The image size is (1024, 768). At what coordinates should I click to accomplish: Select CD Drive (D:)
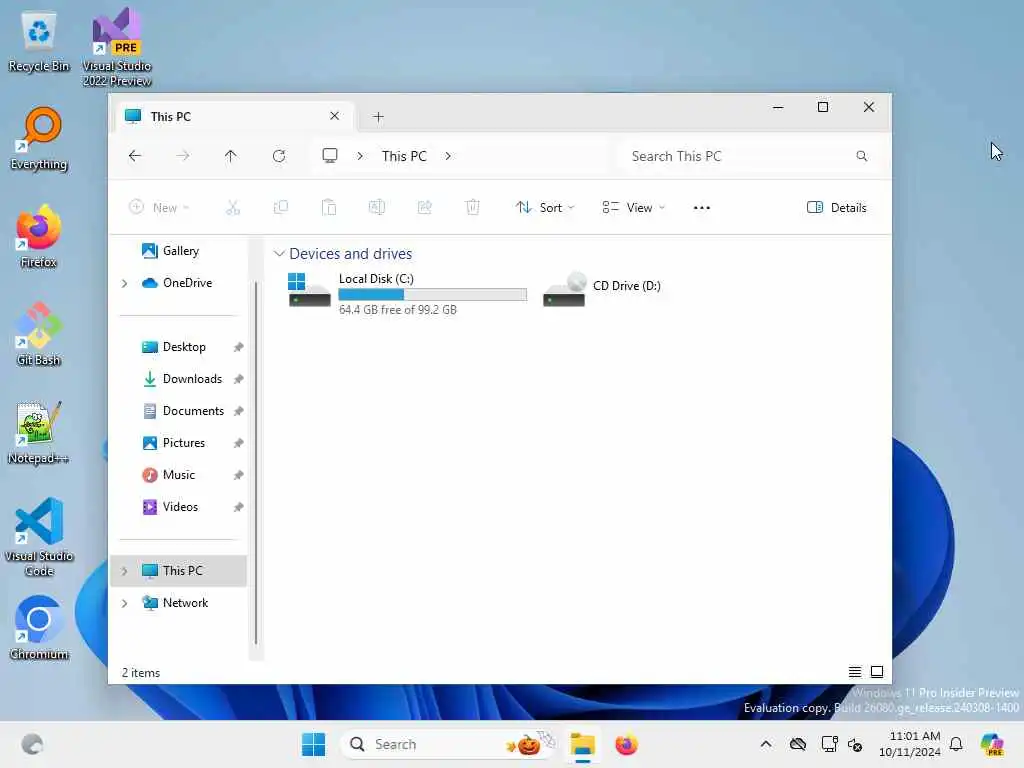tap(602, 289)
